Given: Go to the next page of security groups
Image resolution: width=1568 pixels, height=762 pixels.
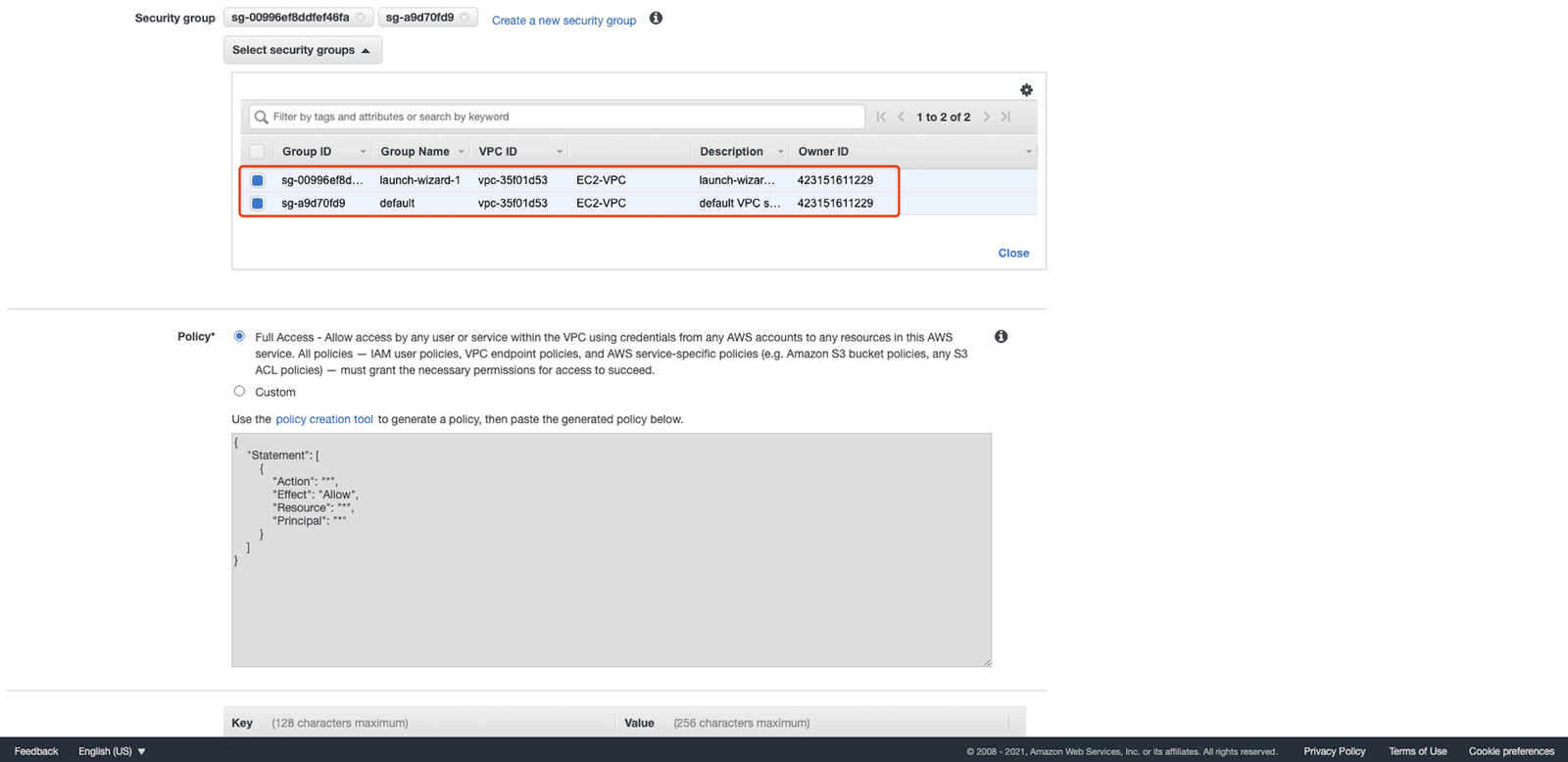Looking at the screenshot, I should (987, 117).
